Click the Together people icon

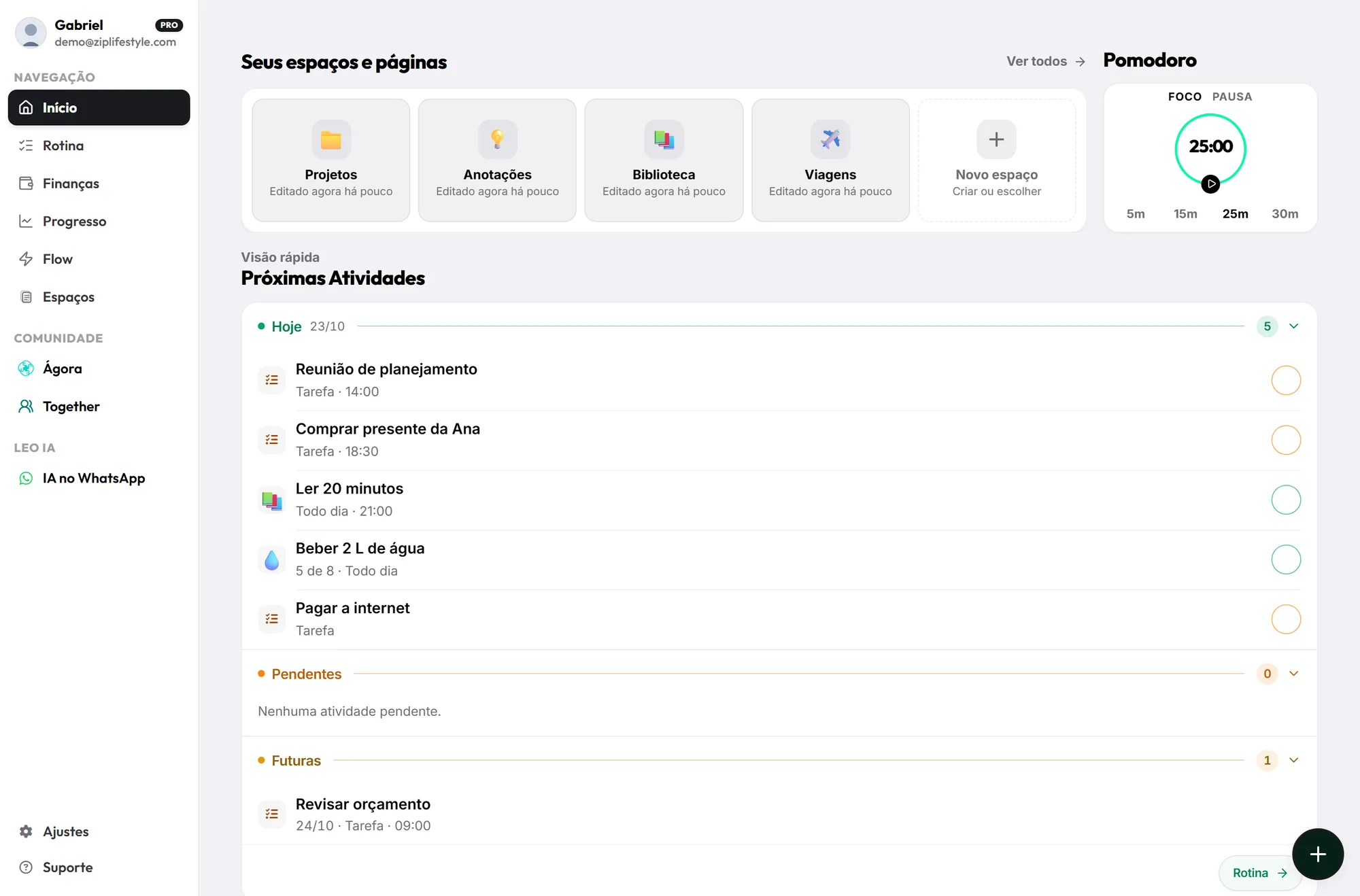point(26,407)
